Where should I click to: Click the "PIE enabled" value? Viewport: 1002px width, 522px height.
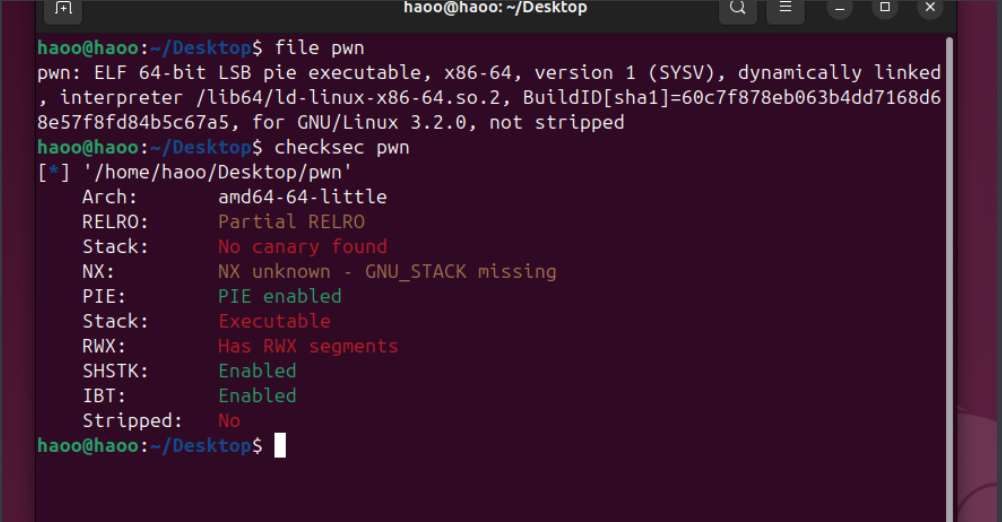click(x=280, y=297)
